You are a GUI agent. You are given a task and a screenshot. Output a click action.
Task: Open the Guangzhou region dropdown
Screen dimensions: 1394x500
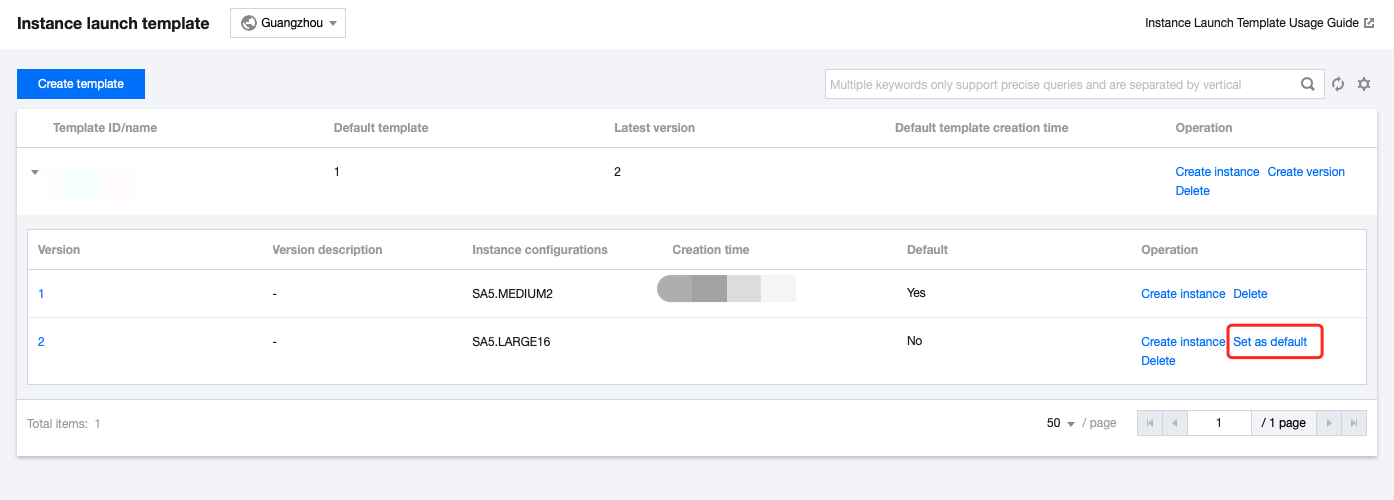288,23
